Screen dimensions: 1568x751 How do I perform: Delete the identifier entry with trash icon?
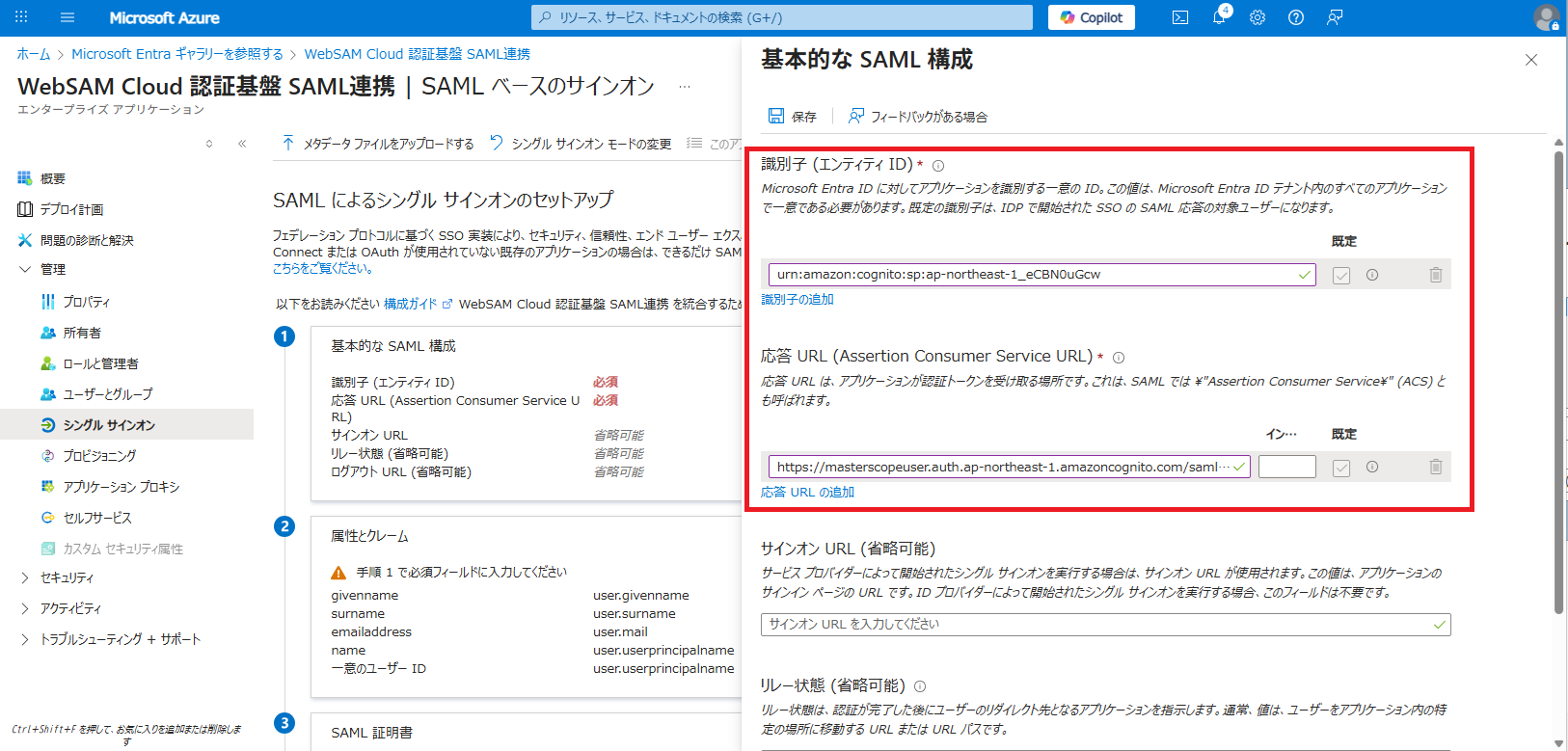[1435, 275]
